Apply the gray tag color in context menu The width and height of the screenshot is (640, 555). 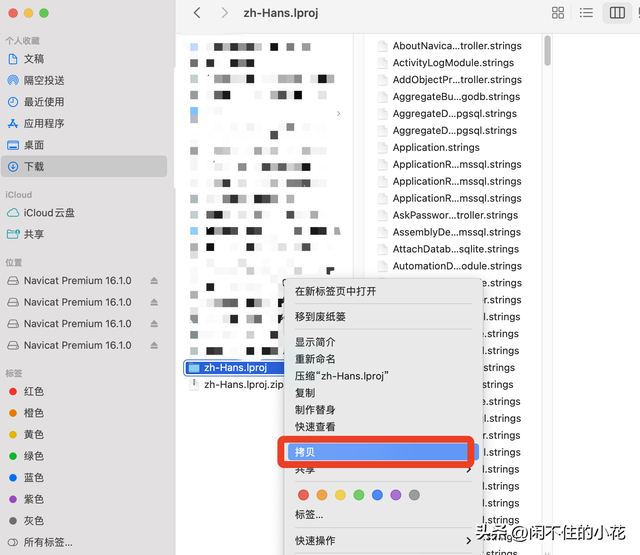(414, 495)
